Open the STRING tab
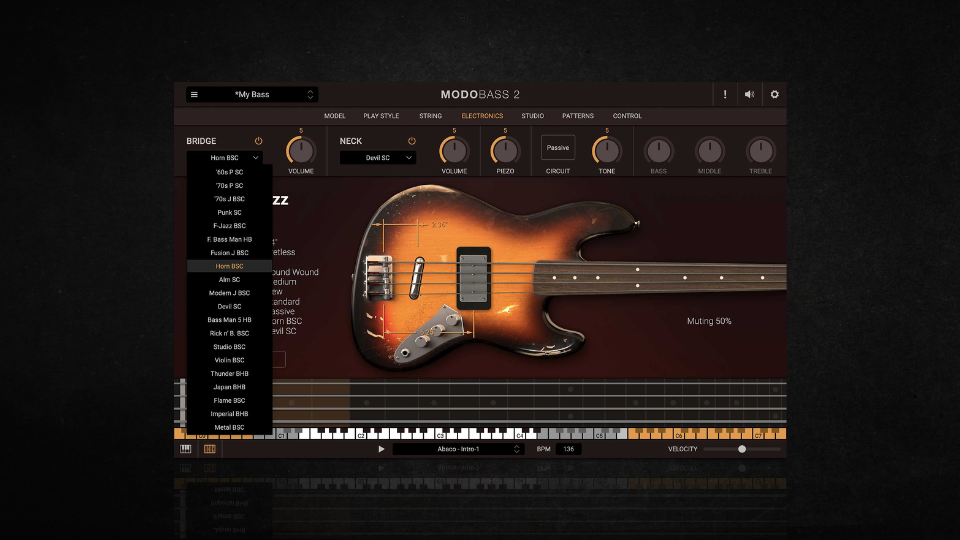Screen dimensions: 960x540 [430, 116]
